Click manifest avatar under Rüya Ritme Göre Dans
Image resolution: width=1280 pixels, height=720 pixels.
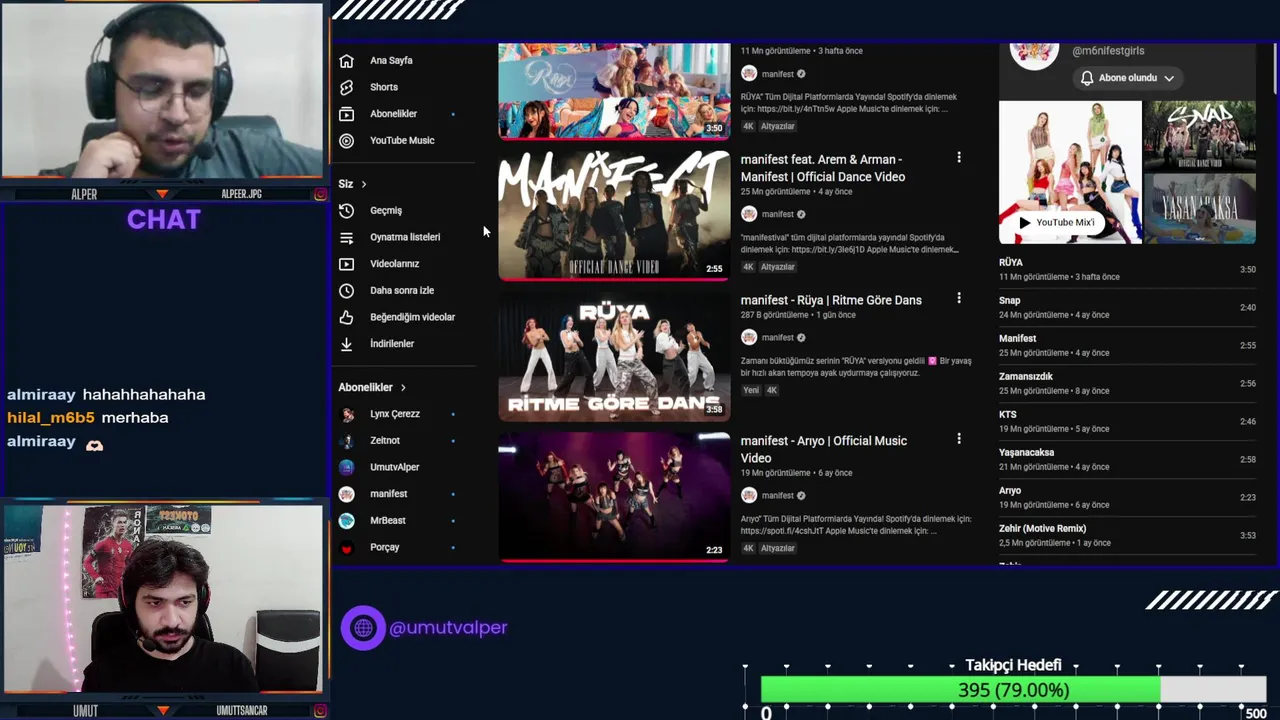coord(749,338)
